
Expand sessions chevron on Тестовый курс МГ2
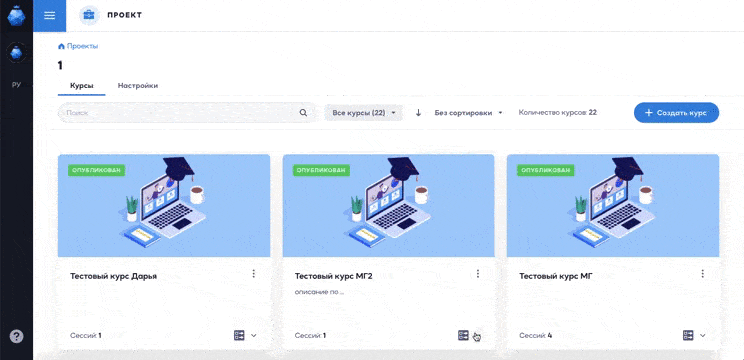[x=477, y=336]
